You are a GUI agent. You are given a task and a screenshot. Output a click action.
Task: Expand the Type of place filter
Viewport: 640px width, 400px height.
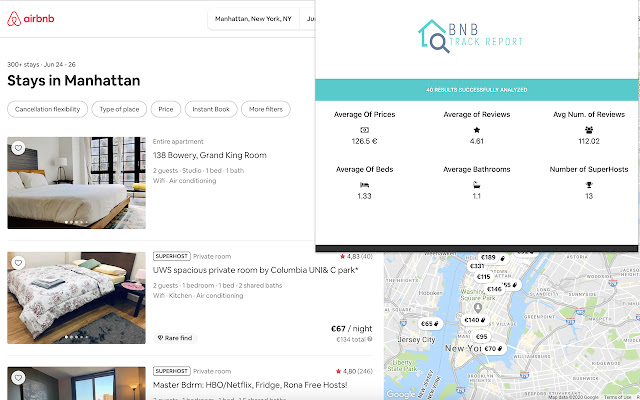[x=118, y=109]
